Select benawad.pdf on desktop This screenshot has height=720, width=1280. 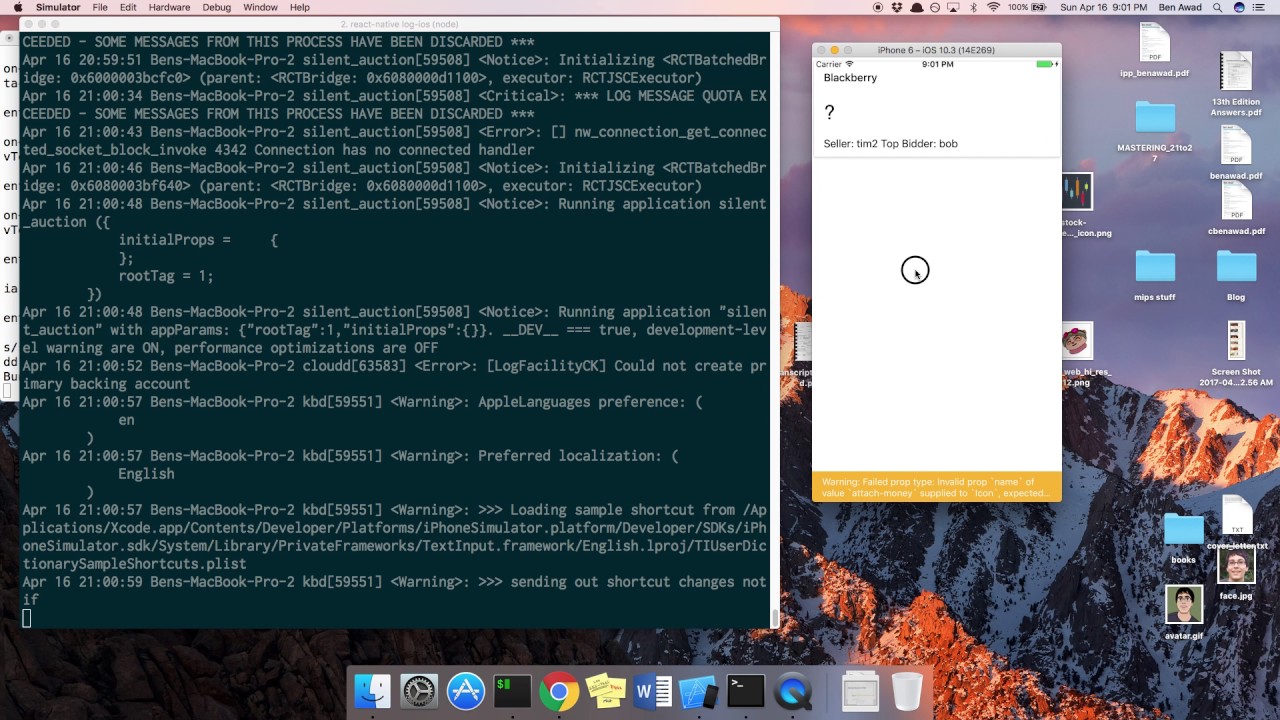pyautogui.click(x=1236, y=153)
